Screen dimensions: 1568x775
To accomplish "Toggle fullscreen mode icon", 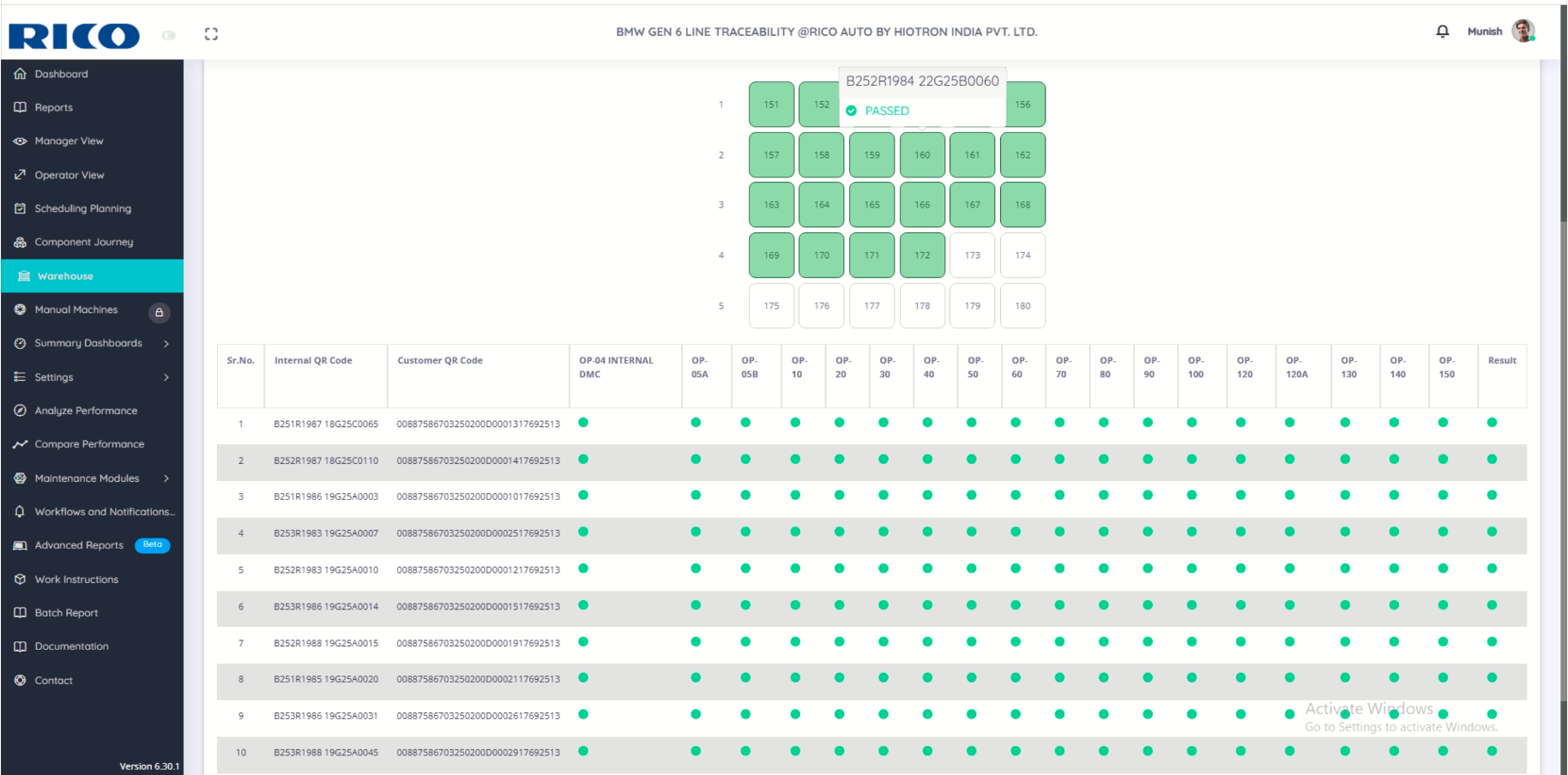I will 211,34.
